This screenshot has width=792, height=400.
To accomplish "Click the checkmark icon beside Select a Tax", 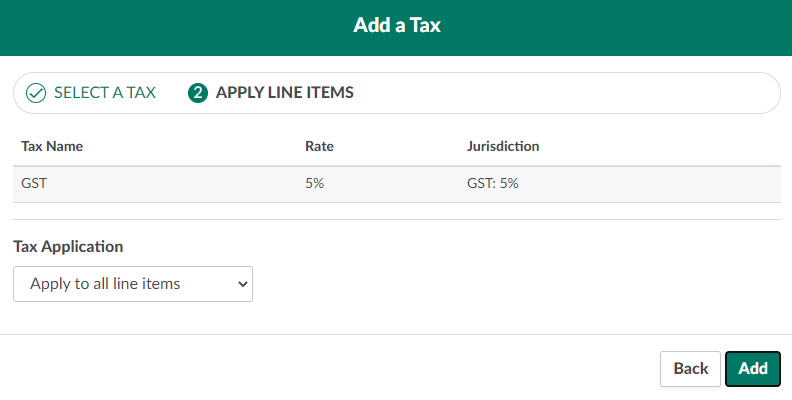I will coord(36,93).
